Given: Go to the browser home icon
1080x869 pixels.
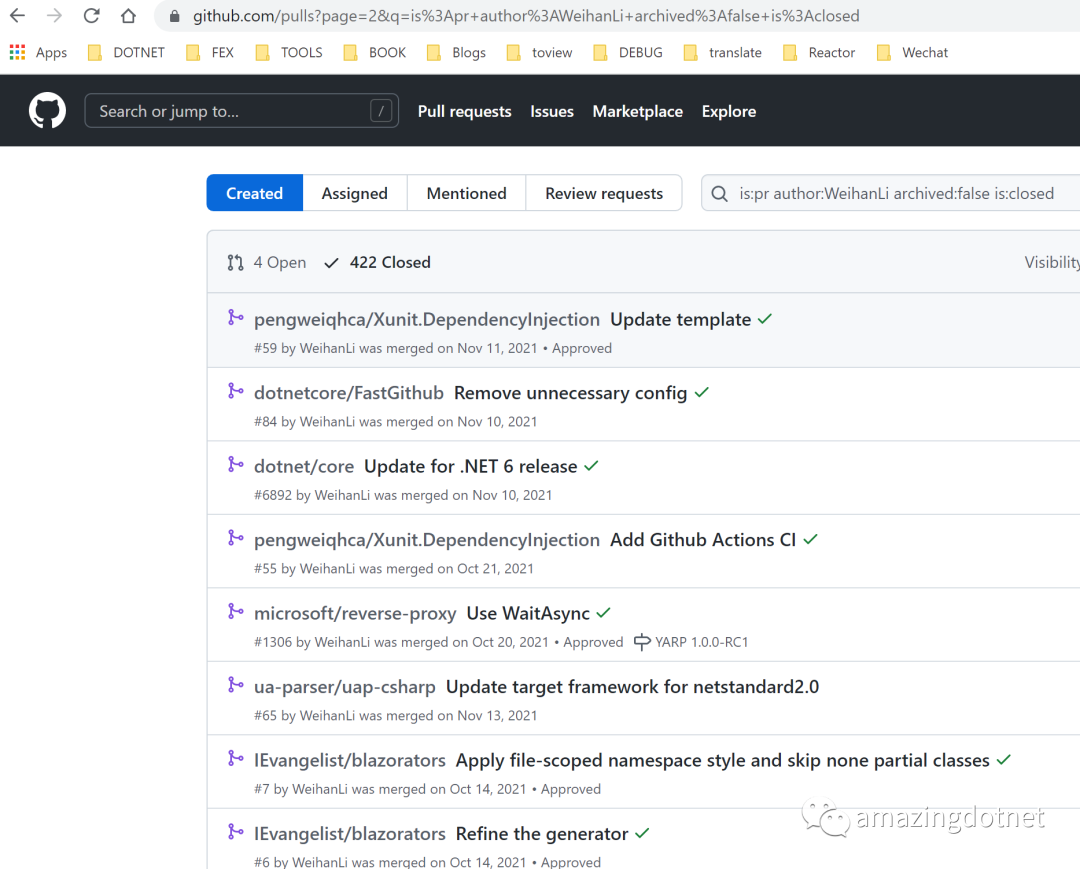Looking at the screenshot, I should [128, 15].
